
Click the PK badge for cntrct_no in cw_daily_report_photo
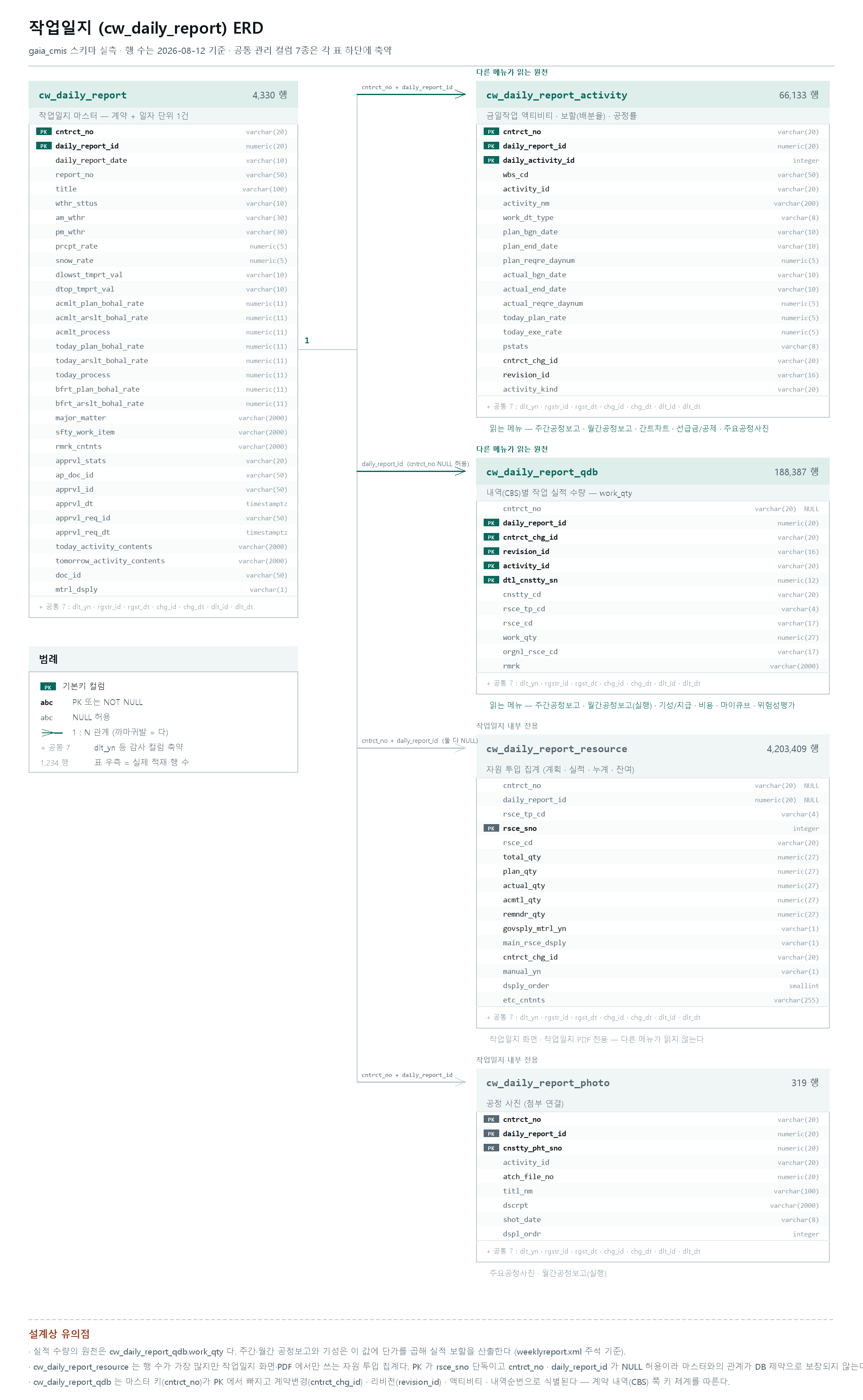[x=491, y=1119]
